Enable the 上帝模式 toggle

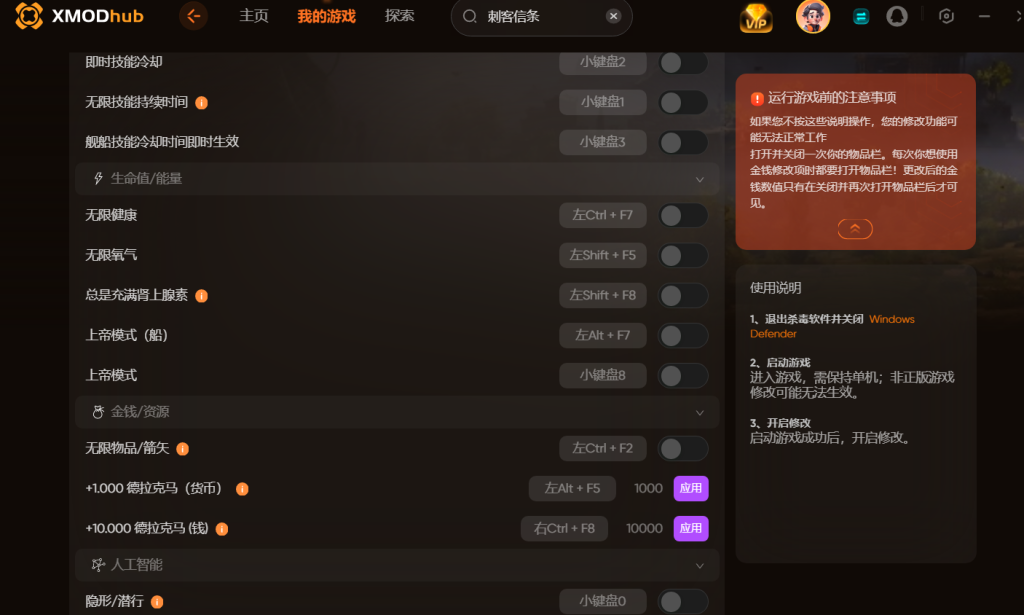point(682,375)
